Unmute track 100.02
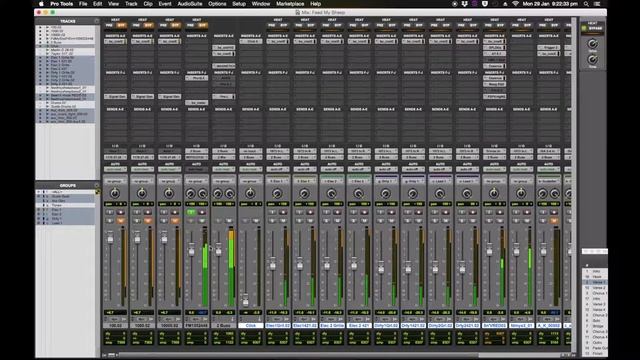The height and width of the screenshot is (360, 640). pyautogui.click(x=120, y=221)
